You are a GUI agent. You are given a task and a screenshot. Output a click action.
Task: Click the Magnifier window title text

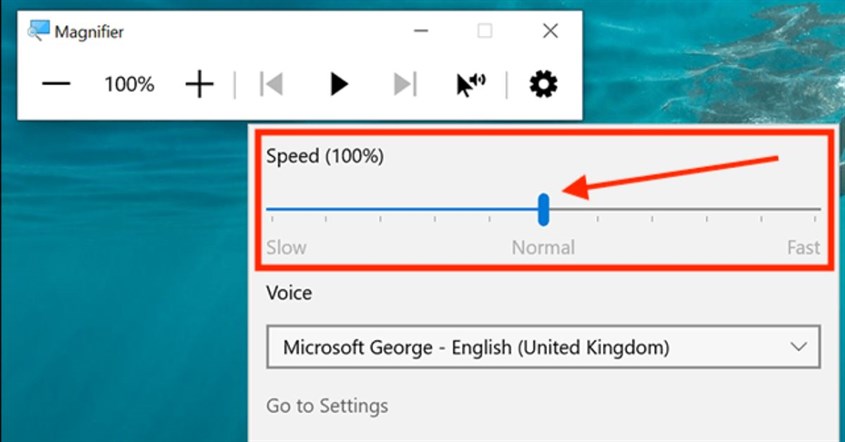coord(89,32)
